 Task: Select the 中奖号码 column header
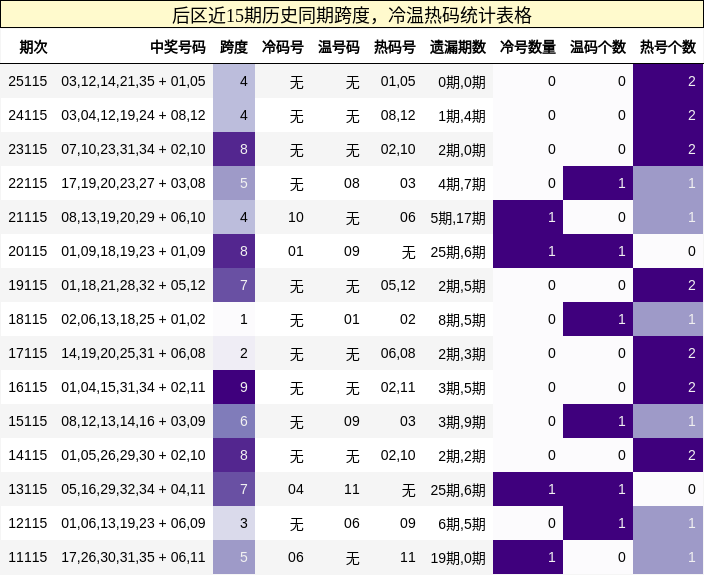tap(178, 47)
